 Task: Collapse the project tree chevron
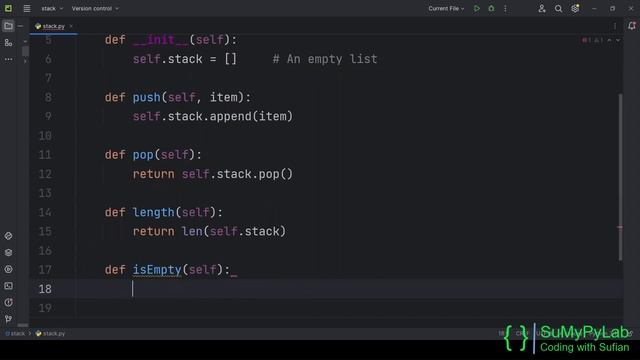(x=25, y=42)
